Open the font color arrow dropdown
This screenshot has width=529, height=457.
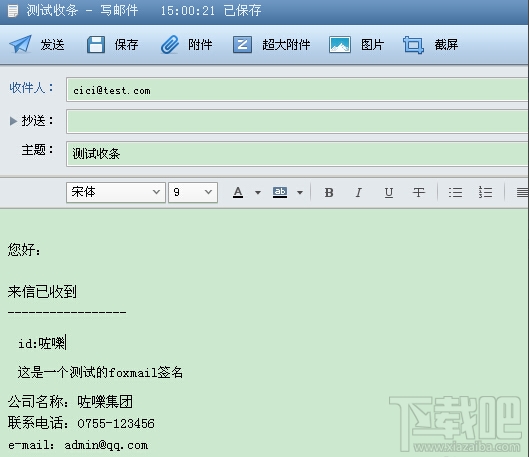[258, 193]
